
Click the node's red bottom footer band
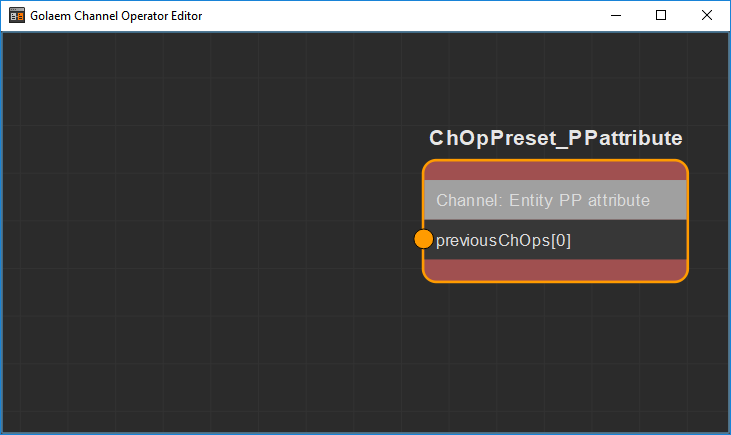pyautogui.click(x=555, y=269)
